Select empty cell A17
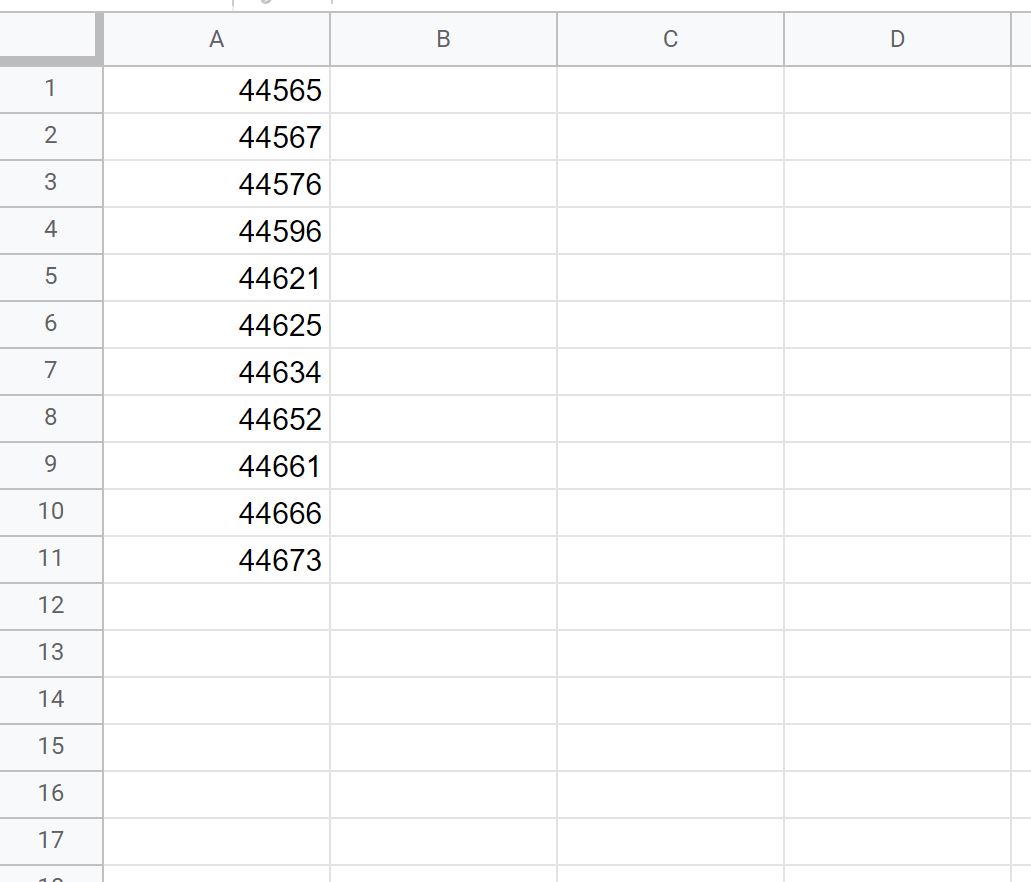The height and width of the screenshot is (882, 1031). point(216,842)
